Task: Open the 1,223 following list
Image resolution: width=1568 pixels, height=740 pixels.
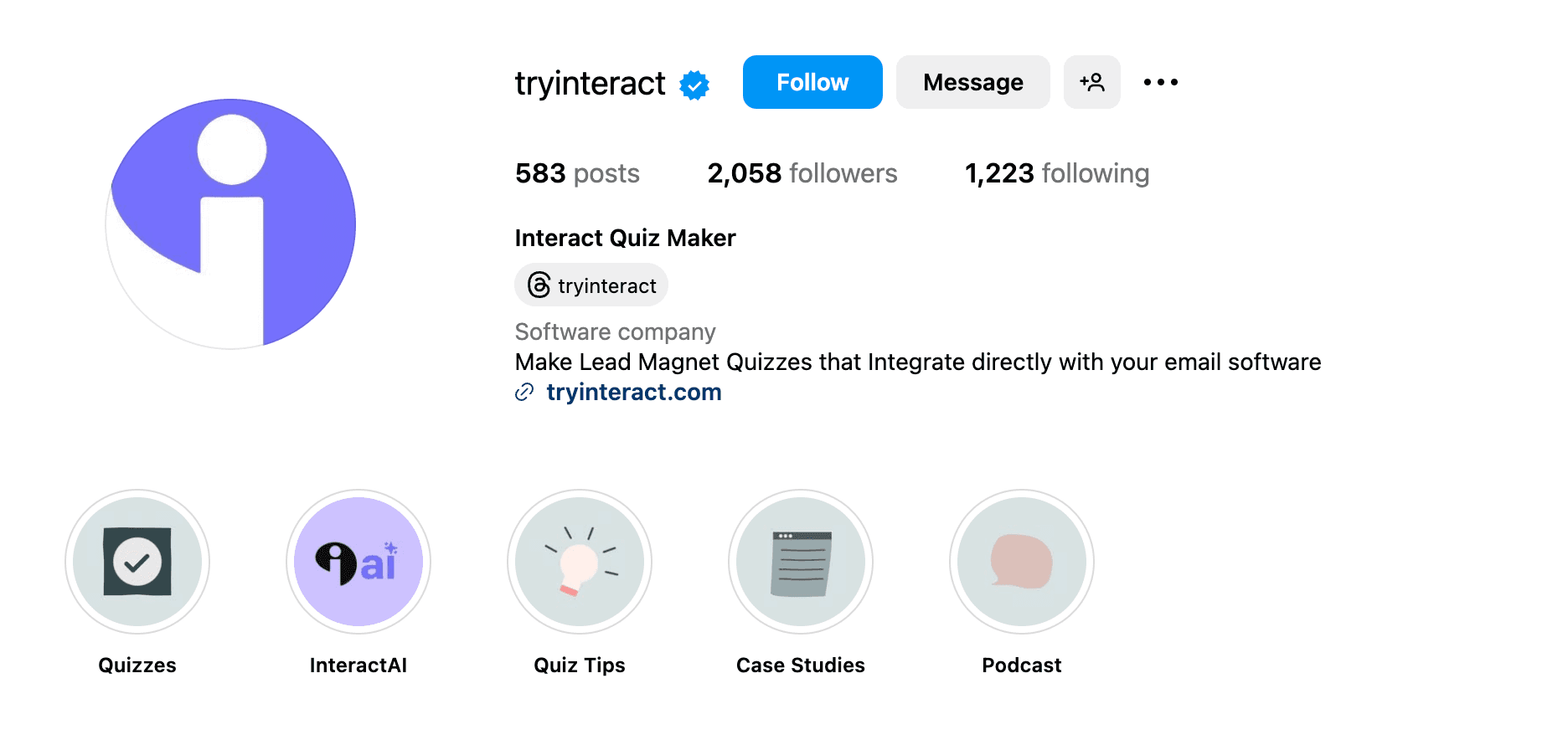Action: [1056, 173]
